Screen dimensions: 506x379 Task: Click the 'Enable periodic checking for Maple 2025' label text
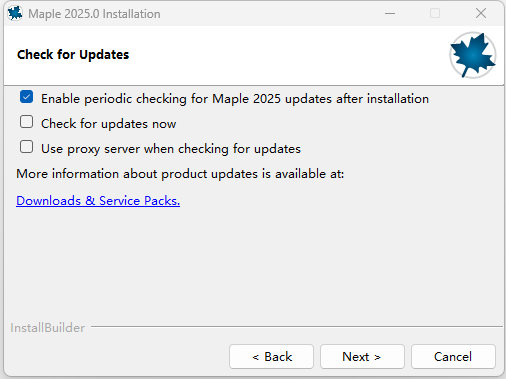pos(235,99)
